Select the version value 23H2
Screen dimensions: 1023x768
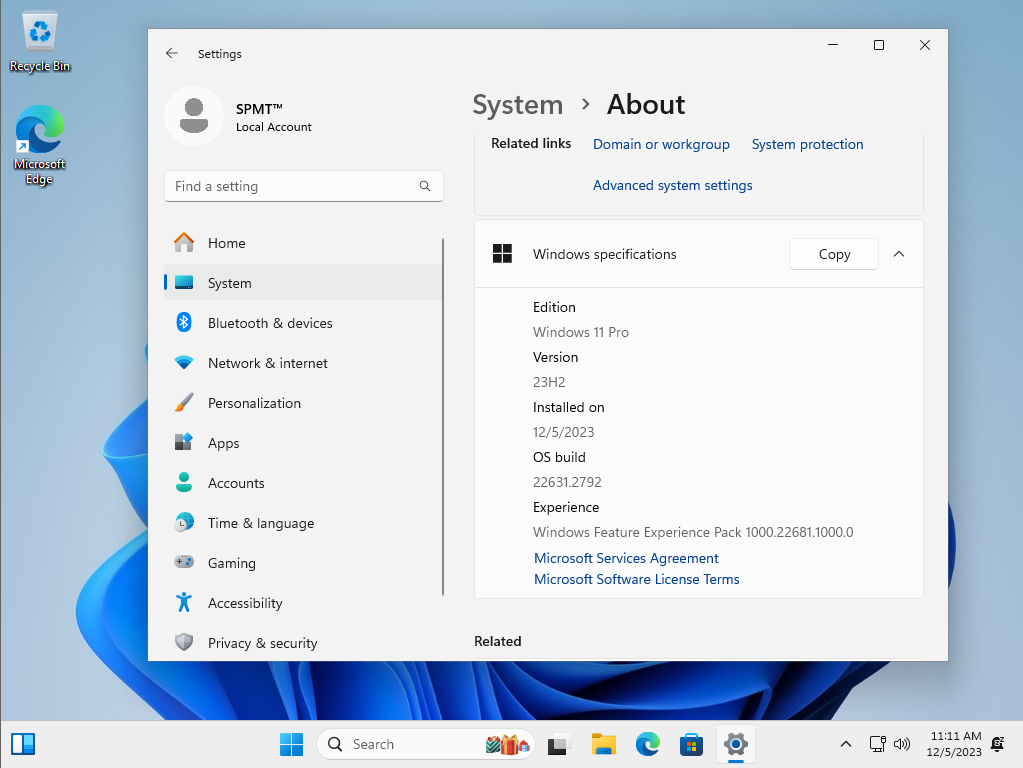point(549,382)
